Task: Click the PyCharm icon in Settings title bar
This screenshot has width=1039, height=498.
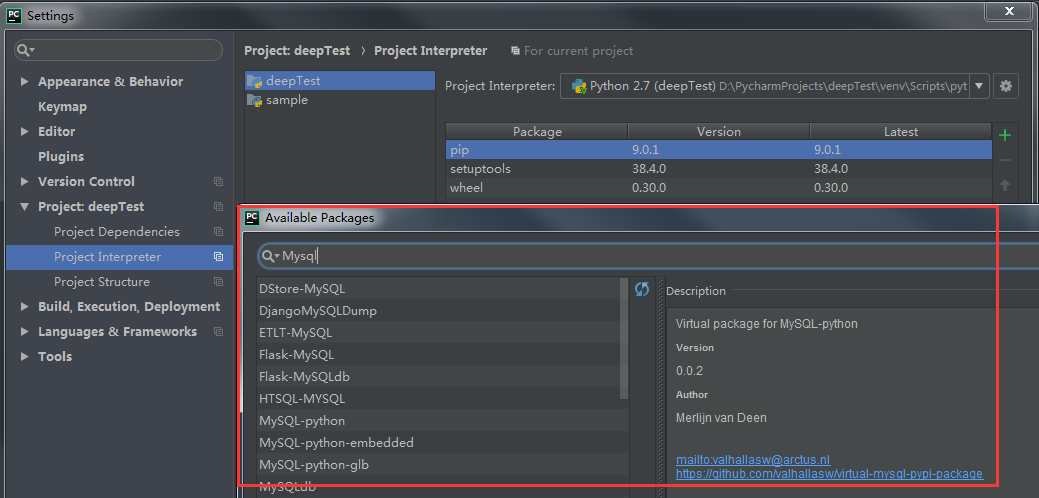Action: point(13,15)
